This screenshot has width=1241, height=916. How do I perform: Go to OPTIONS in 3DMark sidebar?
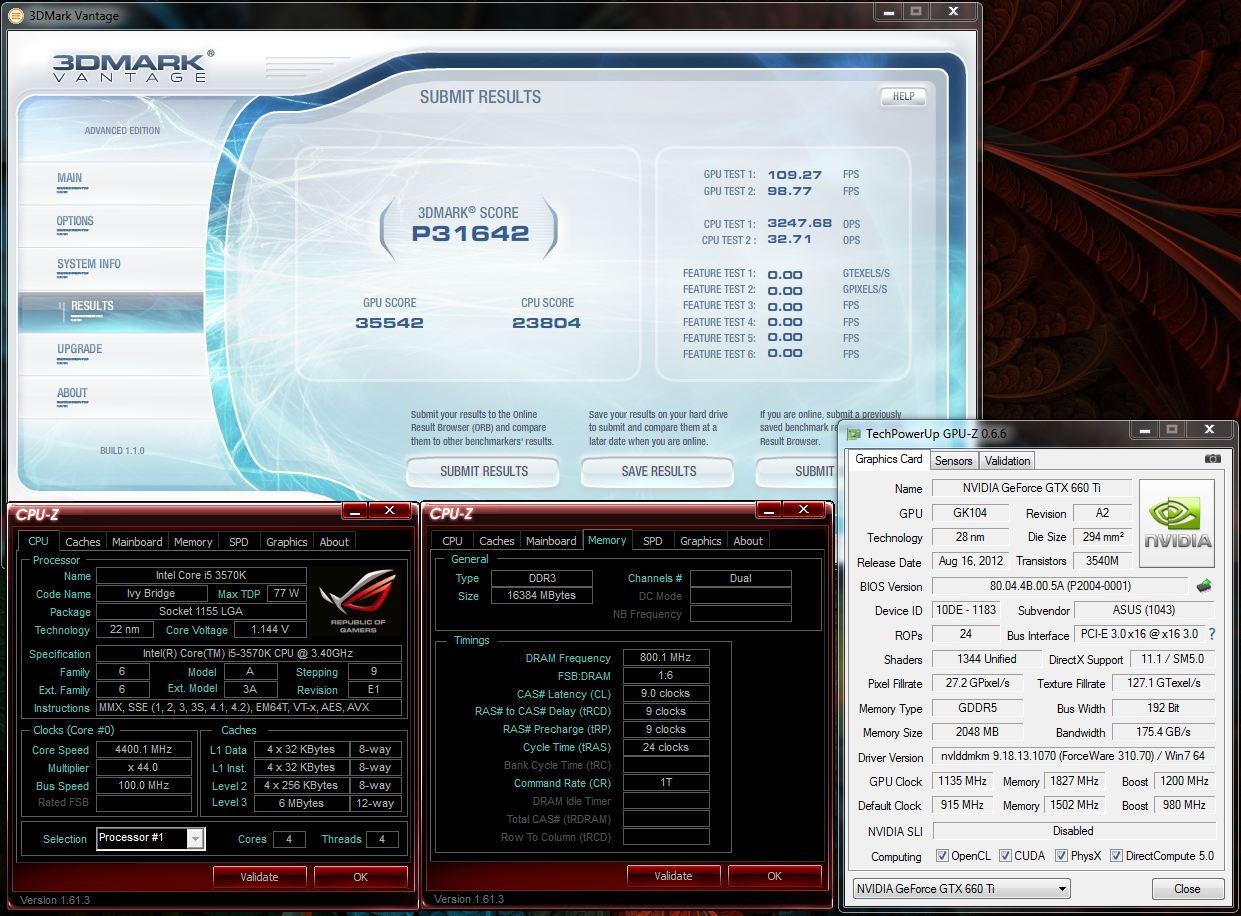[75, 221]
